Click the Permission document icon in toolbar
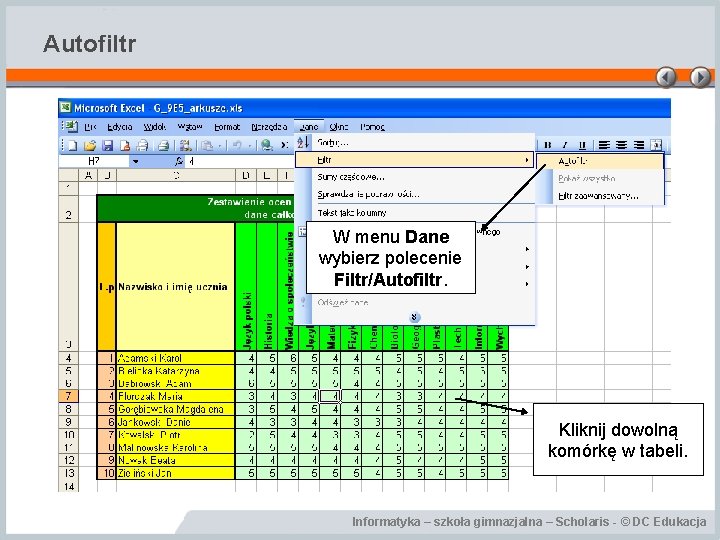The height and width of the screenshot is (540, 720). [x=124, y=146]
